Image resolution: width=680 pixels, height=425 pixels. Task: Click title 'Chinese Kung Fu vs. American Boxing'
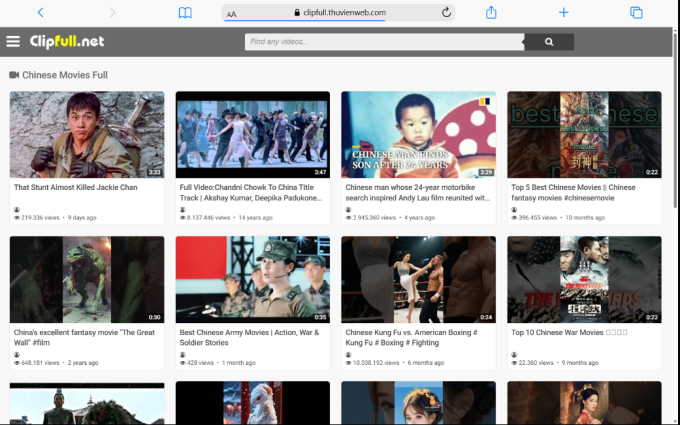pyautogui.click(x=412, y=337)
